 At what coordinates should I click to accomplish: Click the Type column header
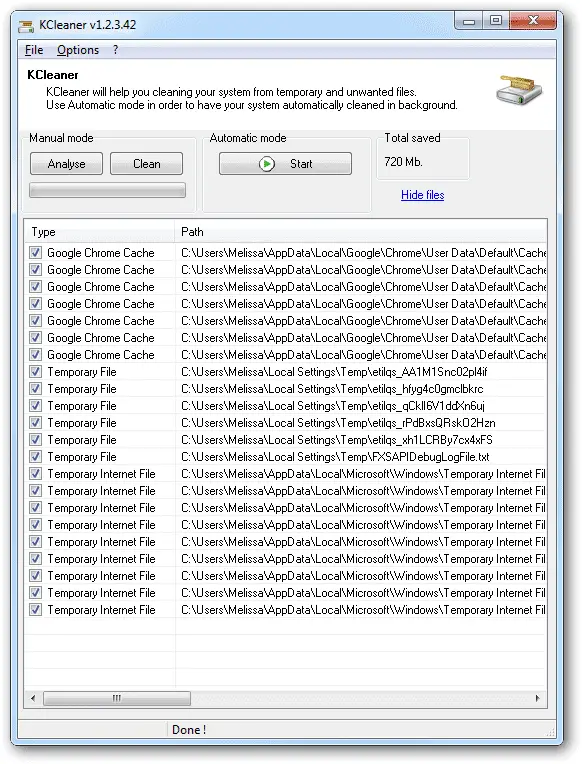[100, 232]
